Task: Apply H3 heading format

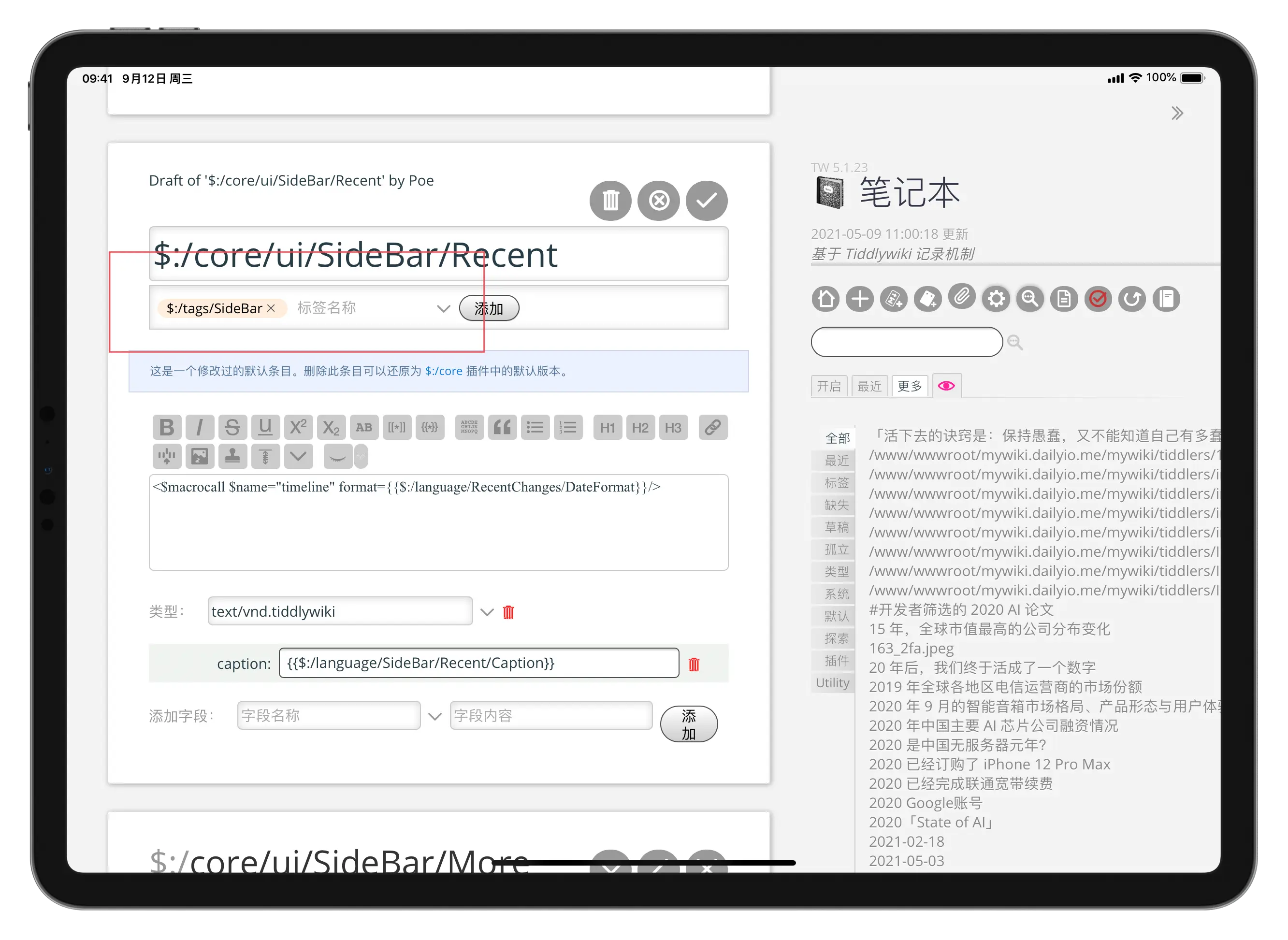Action: click(673, 427)
